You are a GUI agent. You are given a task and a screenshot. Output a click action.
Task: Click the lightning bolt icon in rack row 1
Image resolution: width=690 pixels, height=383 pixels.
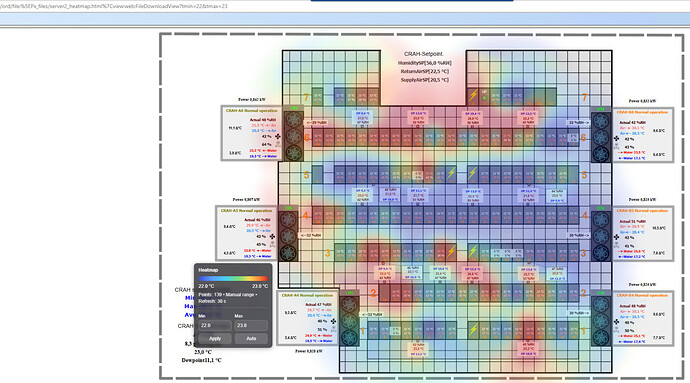coord(473,330)
